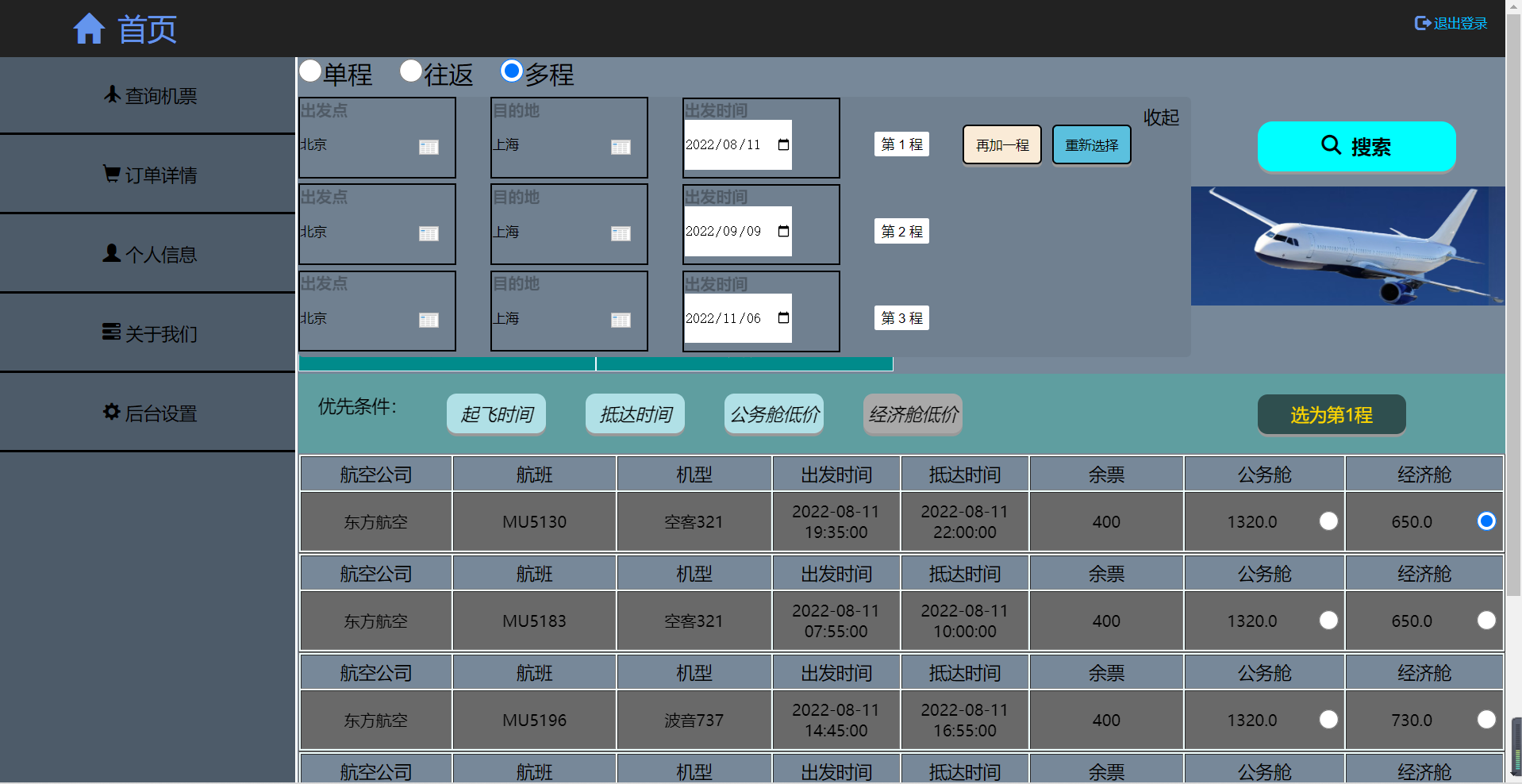Select 第 3 程 segment label
The width and height of the screenshot is (1522, 784).
pyautogui.click(x=901, y=317)
